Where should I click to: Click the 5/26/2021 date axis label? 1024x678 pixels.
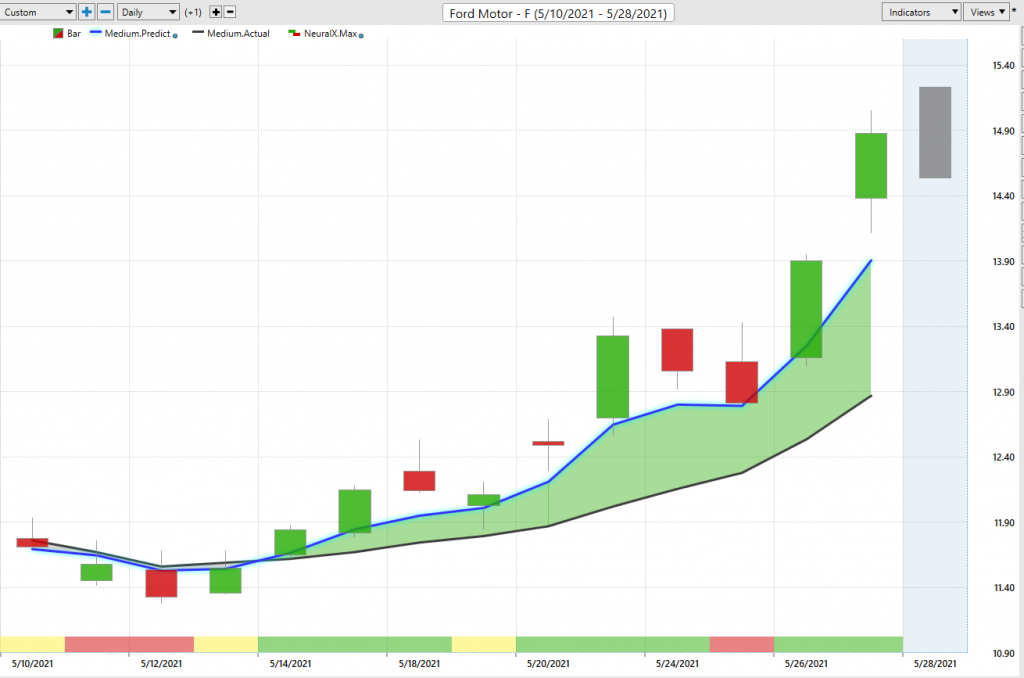click(806, 664)
